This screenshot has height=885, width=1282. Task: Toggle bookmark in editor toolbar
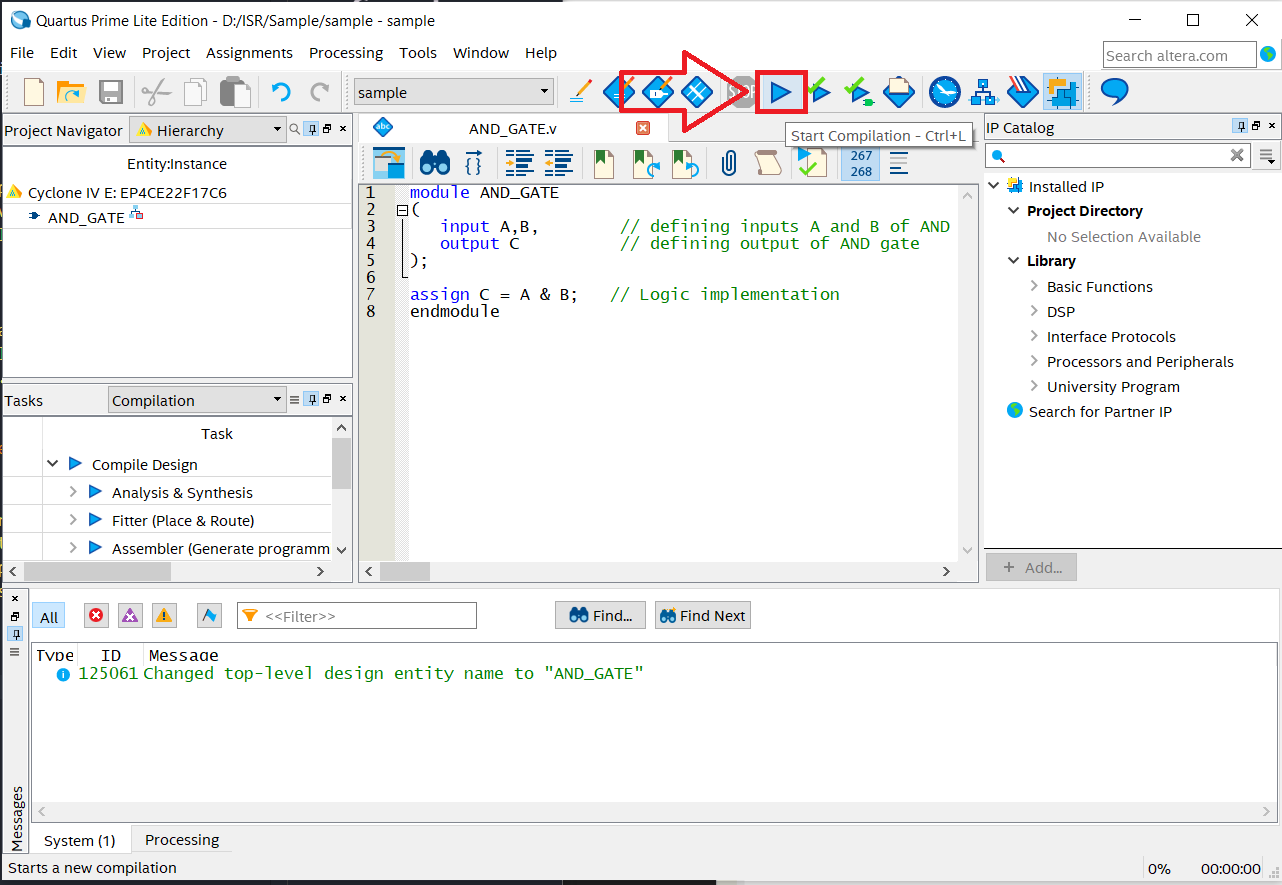click(603, 163)
